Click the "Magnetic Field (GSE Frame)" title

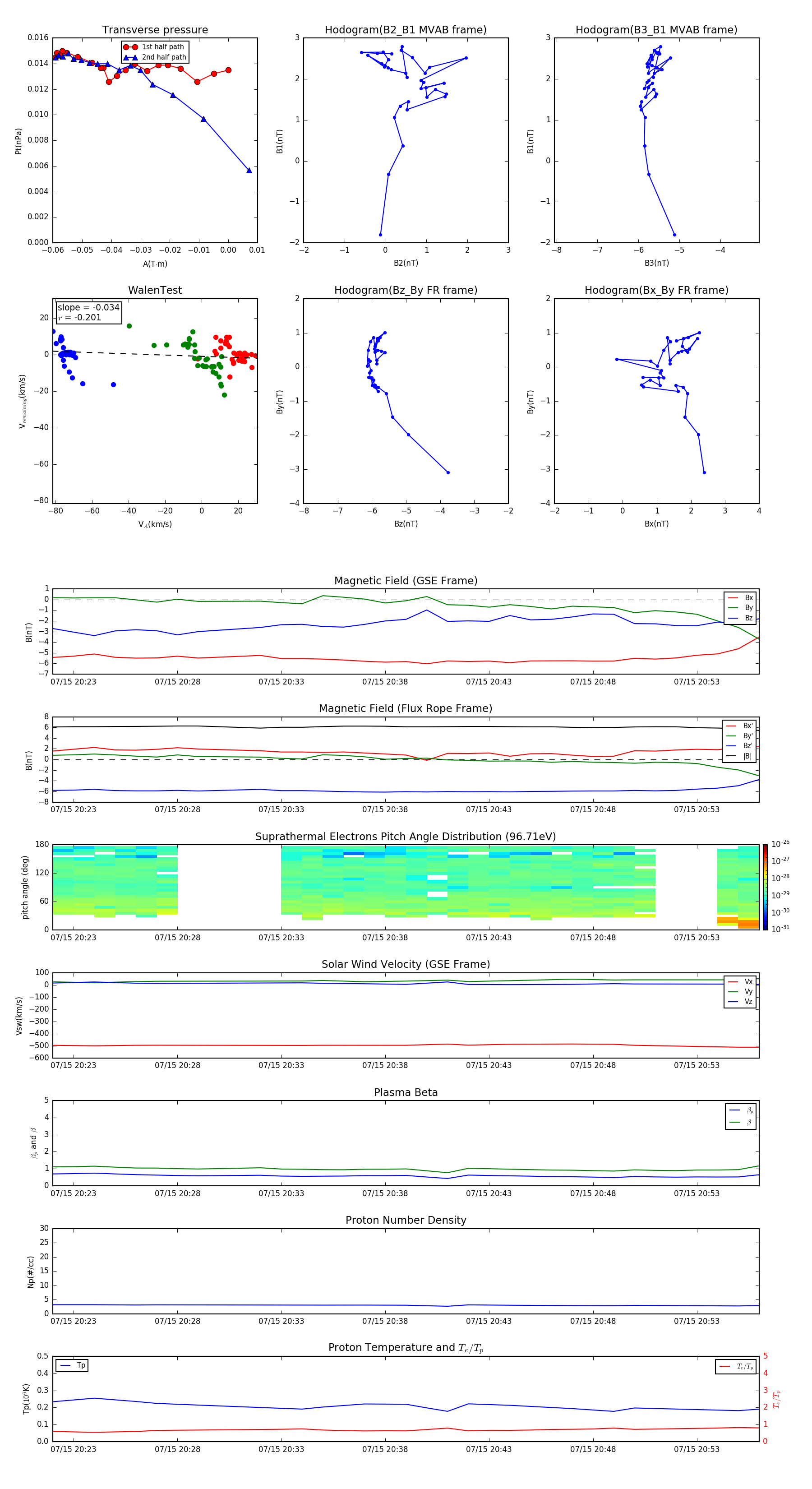(406, 581)
